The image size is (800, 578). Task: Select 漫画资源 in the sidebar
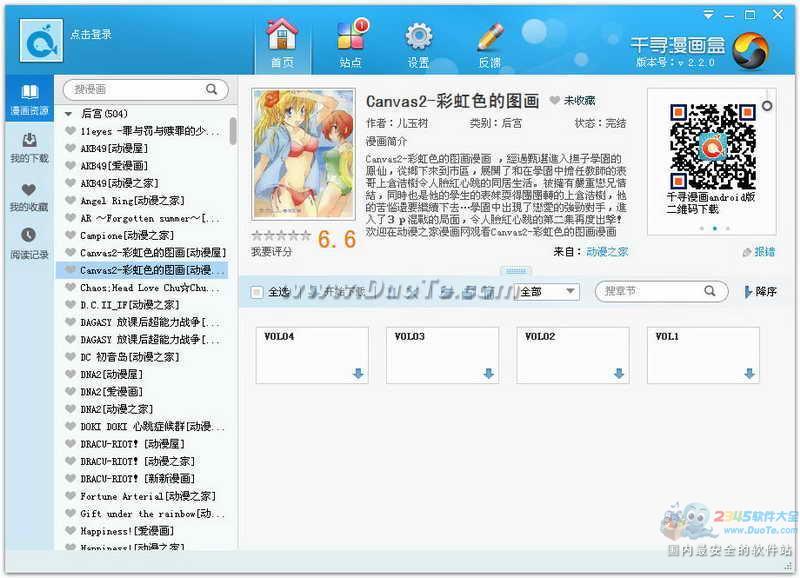(29, 99)
